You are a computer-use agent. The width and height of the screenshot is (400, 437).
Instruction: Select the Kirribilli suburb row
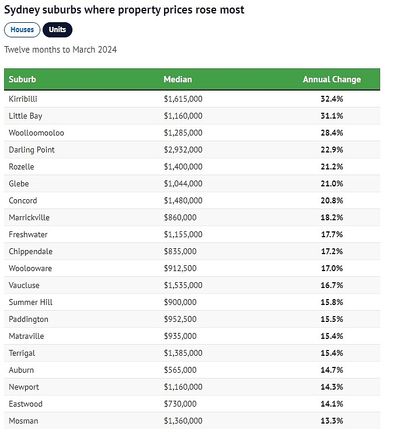pos(192,99)
